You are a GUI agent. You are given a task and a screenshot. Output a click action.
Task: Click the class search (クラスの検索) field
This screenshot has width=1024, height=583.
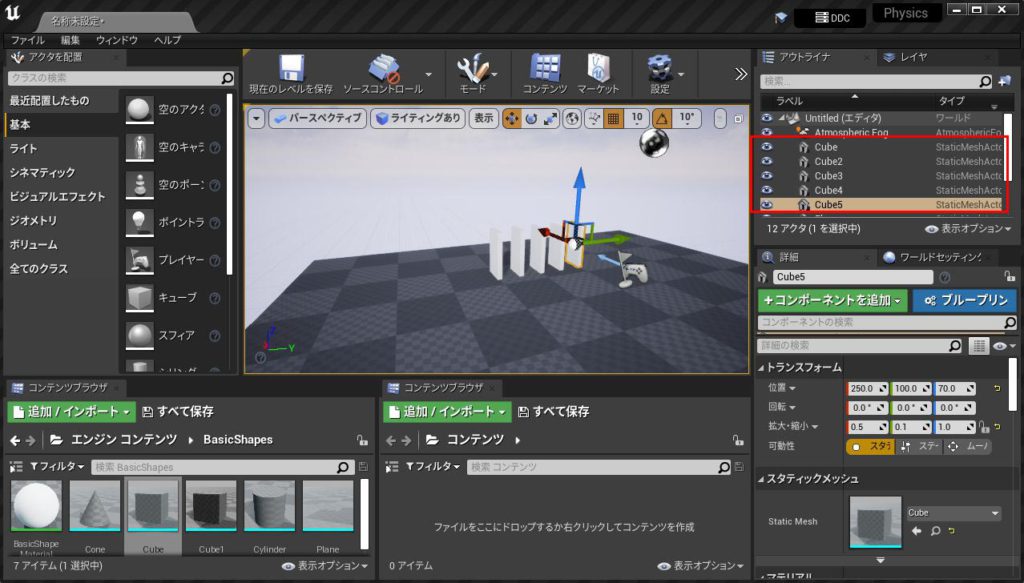[x=121, y=78]
